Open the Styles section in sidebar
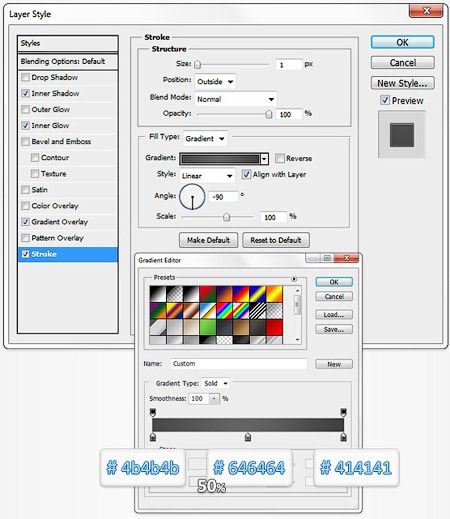450x519 pixels. click(68, 43)
